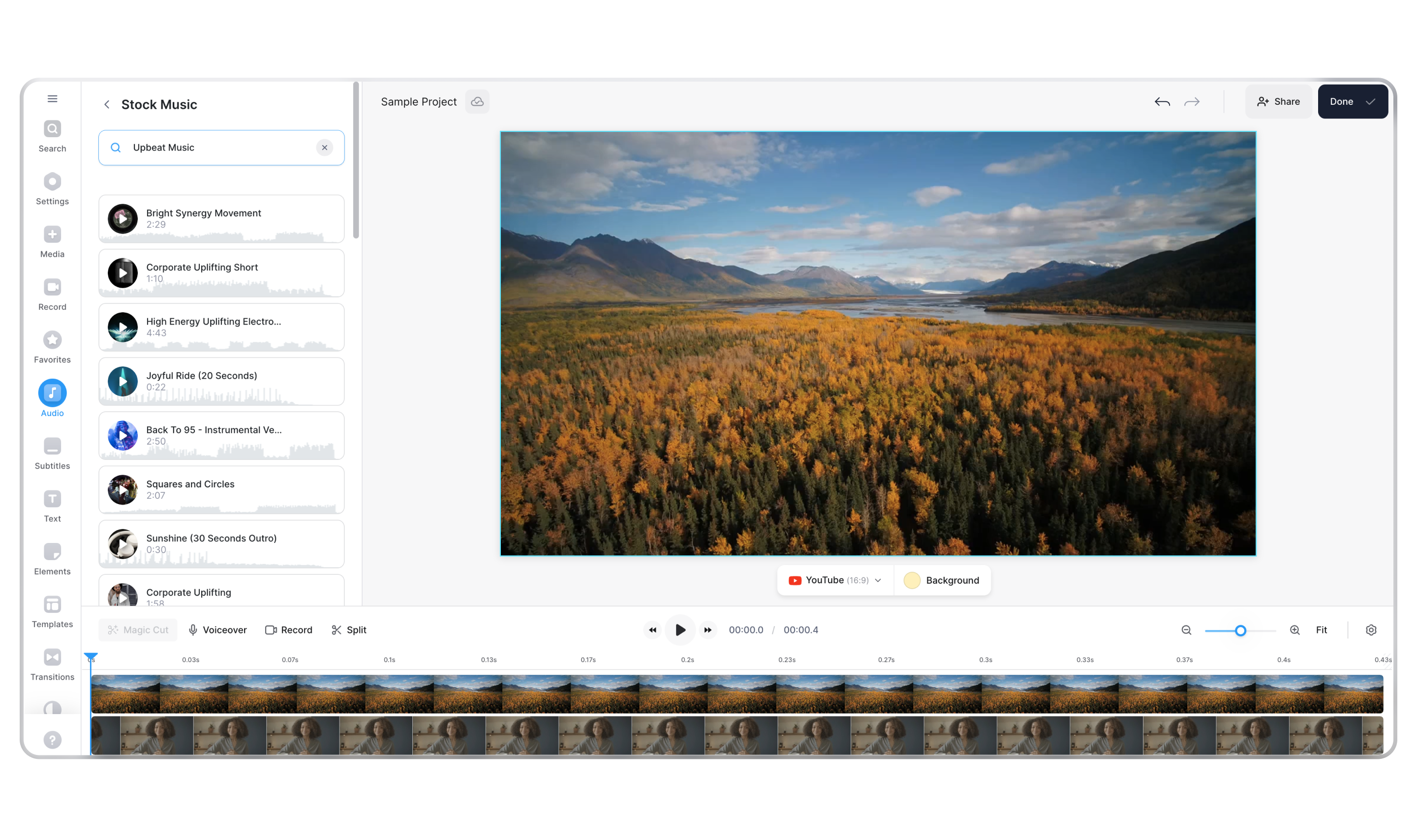The width and height of the screenshot is (1417, 840).
Task: Redo the last action
Action: pyautogui.click(x=1192, y=102)
